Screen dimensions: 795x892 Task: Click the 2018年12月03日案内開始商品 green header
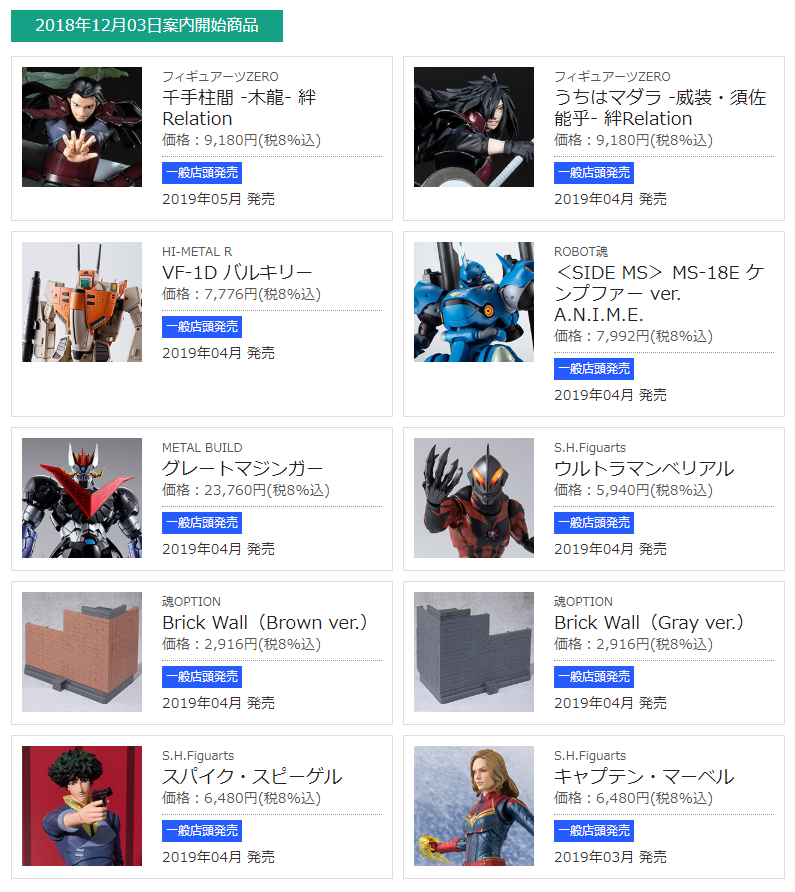point(147,26)
